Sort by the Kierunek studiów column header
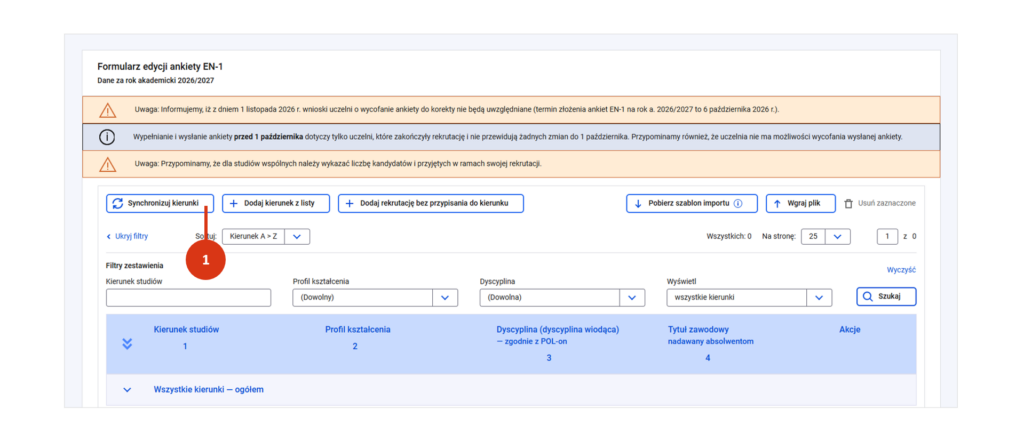Viewport: 1024px width, 441px height. 186,329
